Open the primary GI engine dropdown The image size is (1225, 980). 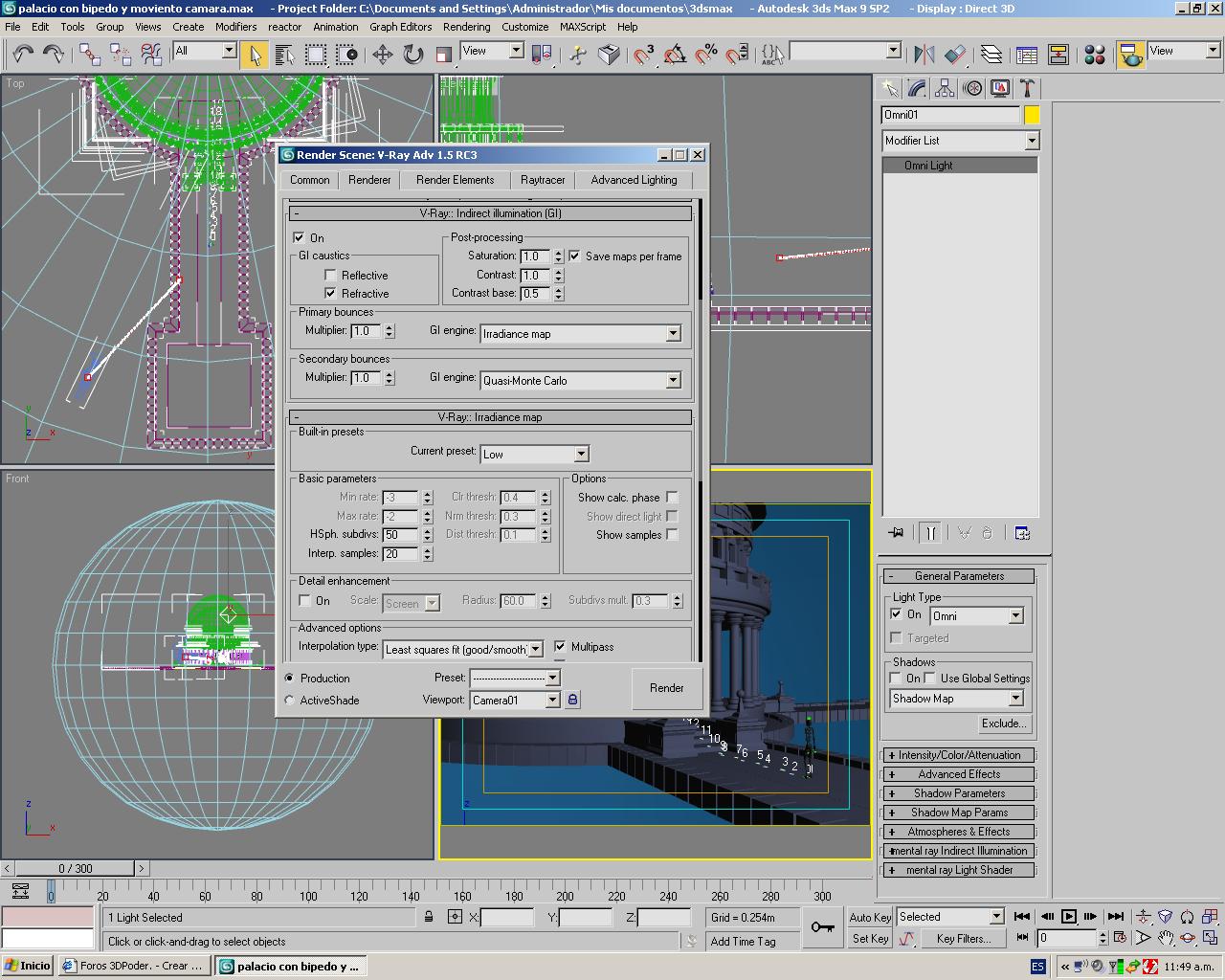(673, 334)
